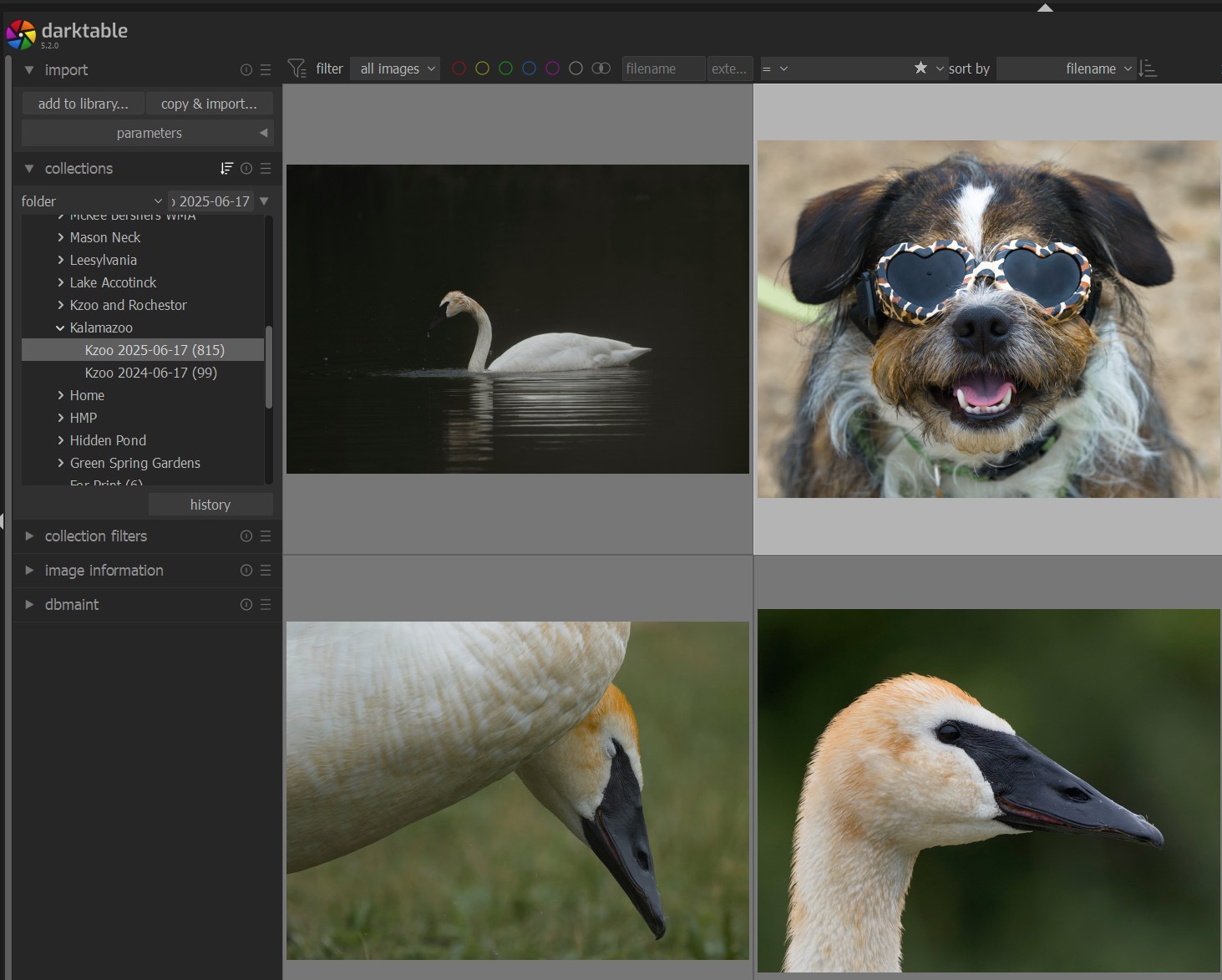The height and width of the screenshot is (980, 1222).
Task: Select the Kzoo 2024-06-17 (99) folder
Action: (x=150, y=373)
